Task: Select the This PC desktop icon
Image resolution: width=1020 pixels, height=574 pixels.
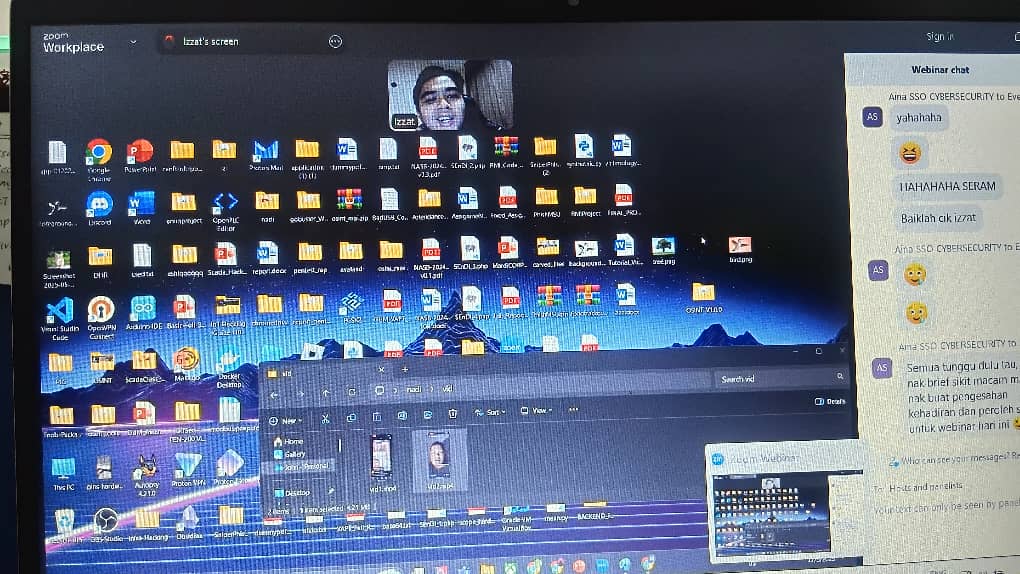Action: click(x=63, y=473)
